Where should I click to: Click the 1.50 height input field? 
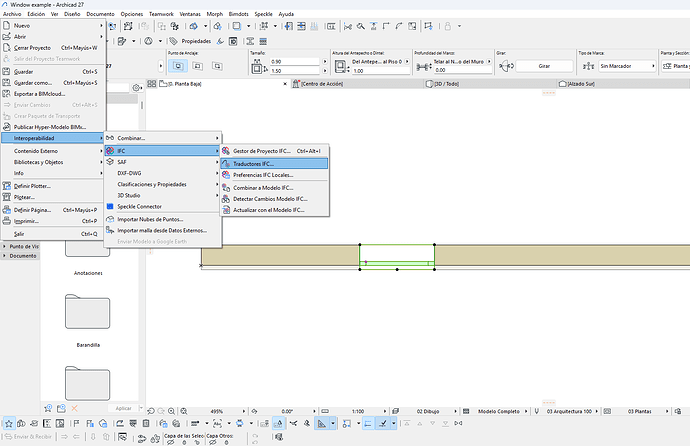pos(295,70)
